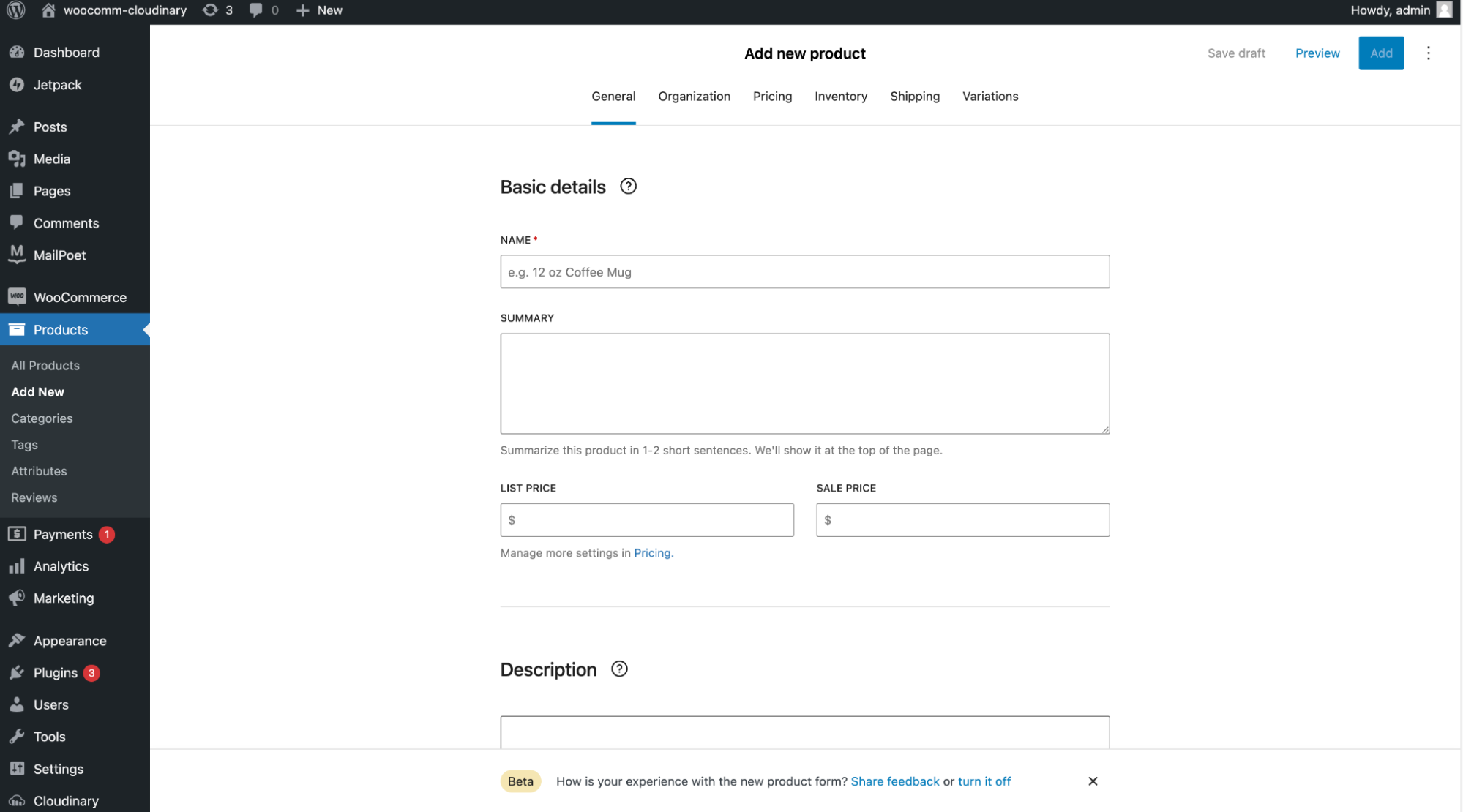
Task: Open the Jetpack sidebar icon
Action: [x=18, y=85]
